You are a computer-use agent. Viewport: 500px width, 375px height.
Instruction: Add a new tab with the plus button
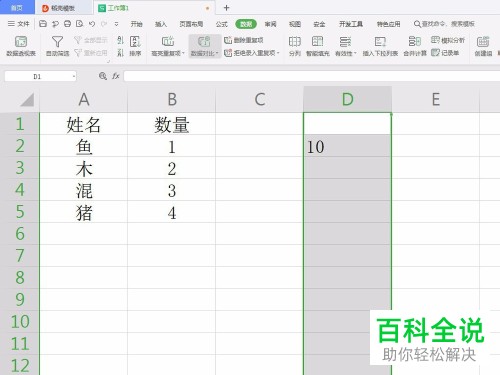(226, 8)
